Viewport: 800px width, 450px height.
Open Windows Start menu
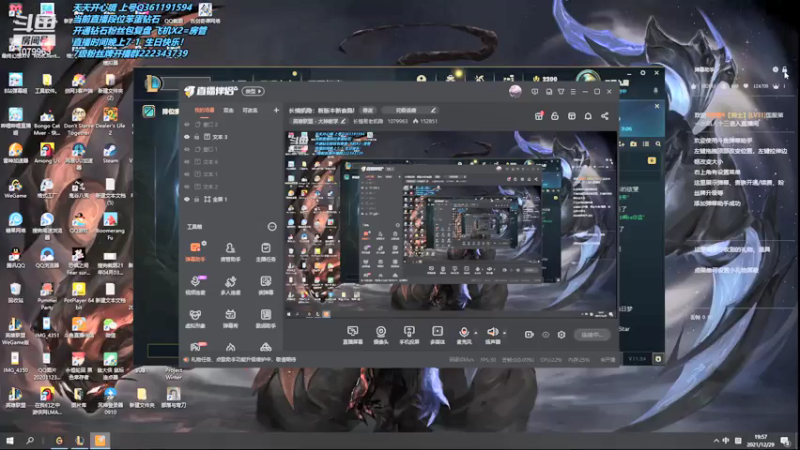(10, 440)
